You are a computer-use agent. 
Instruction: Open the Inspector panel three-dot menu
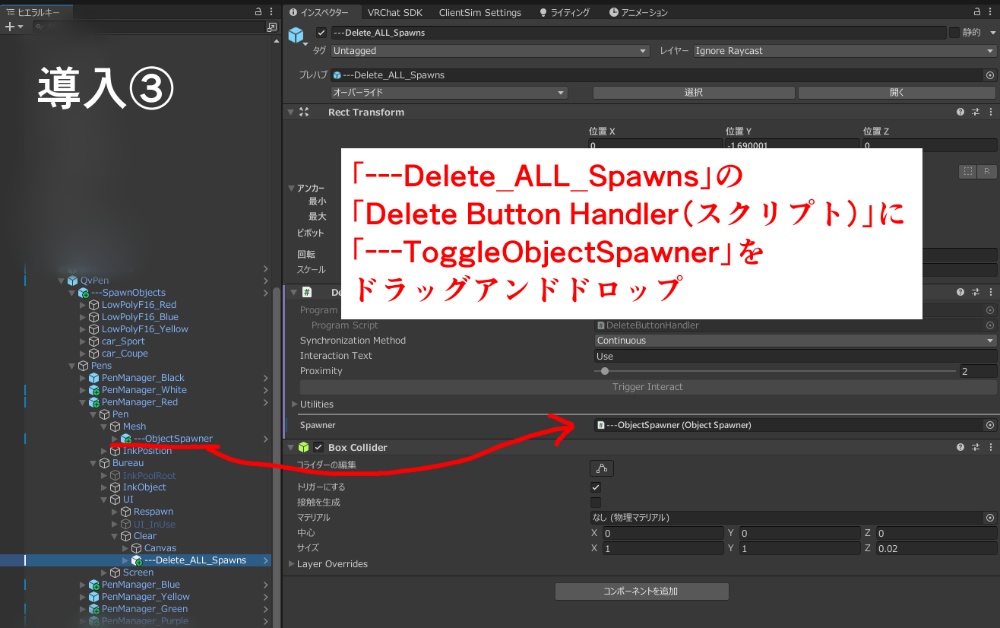pyautogui.click(x=990, y=11)
